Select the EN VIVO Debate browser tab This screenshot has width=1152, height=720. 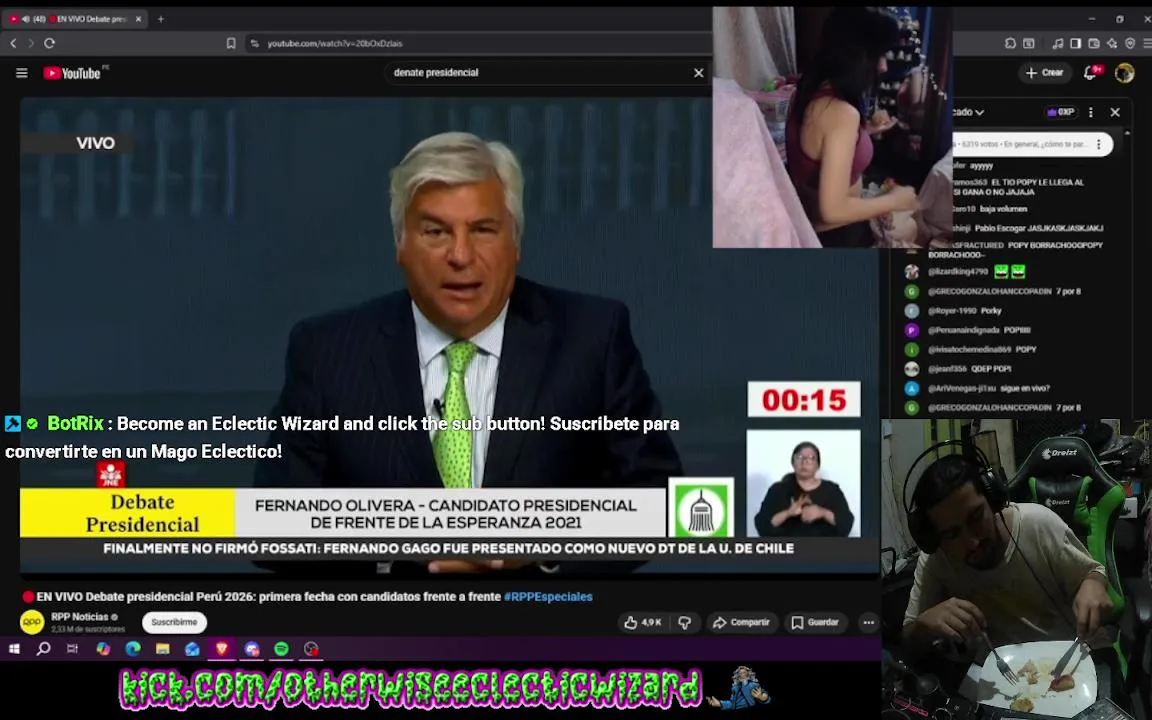76,19
